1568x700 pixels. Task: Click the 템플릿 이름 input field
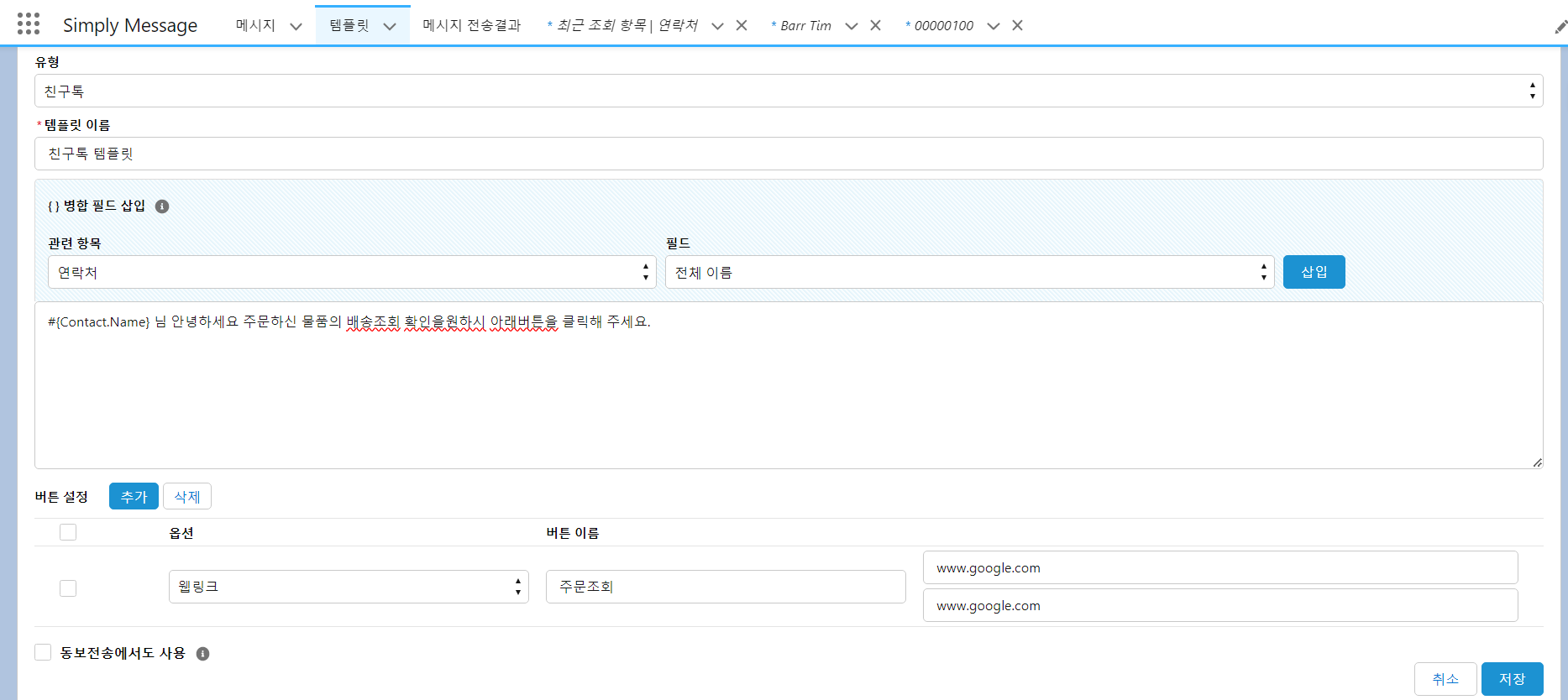coord(788,154)
